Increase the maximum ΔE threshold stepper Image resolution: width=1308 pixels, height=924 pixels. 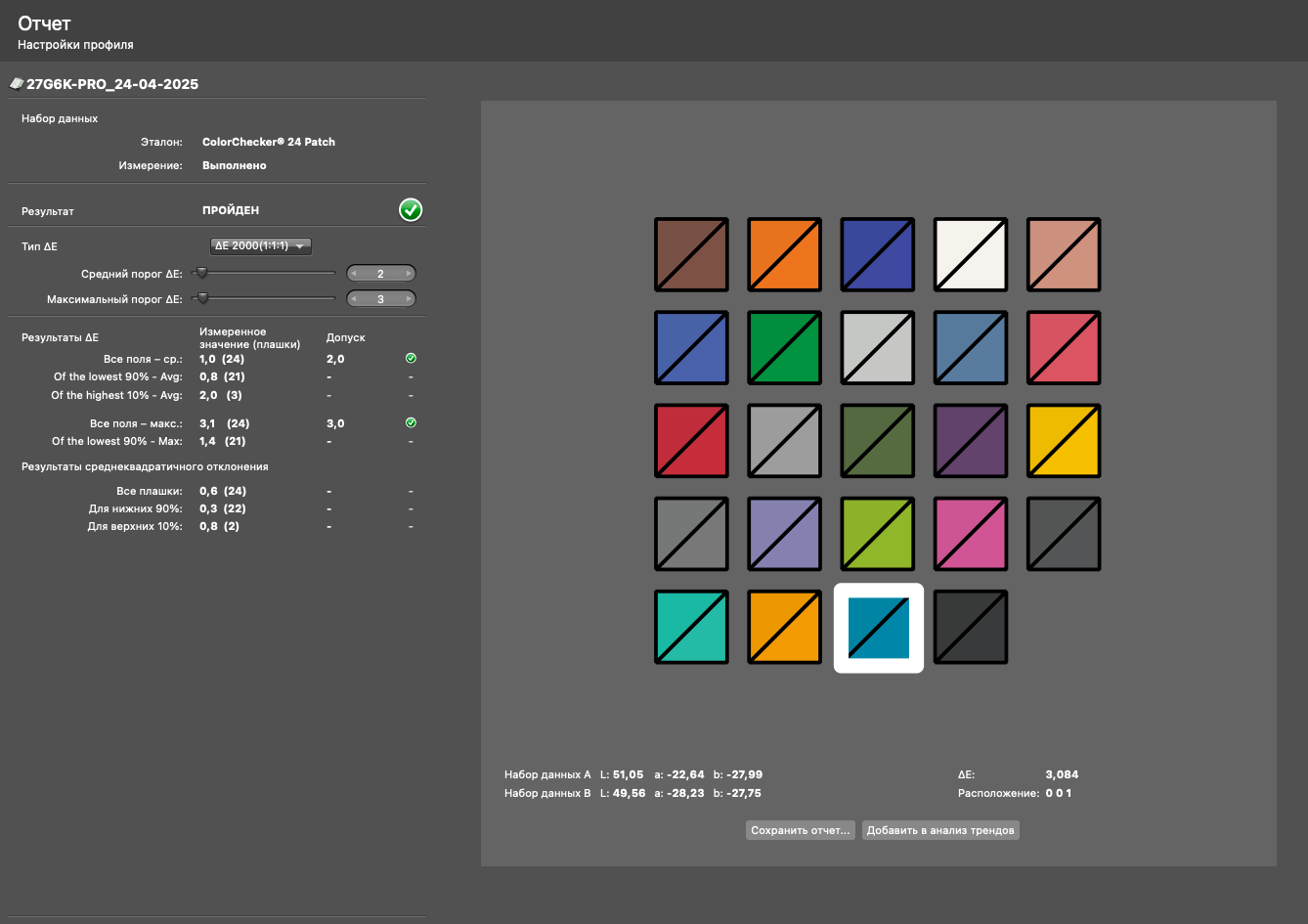pos(409,299)
